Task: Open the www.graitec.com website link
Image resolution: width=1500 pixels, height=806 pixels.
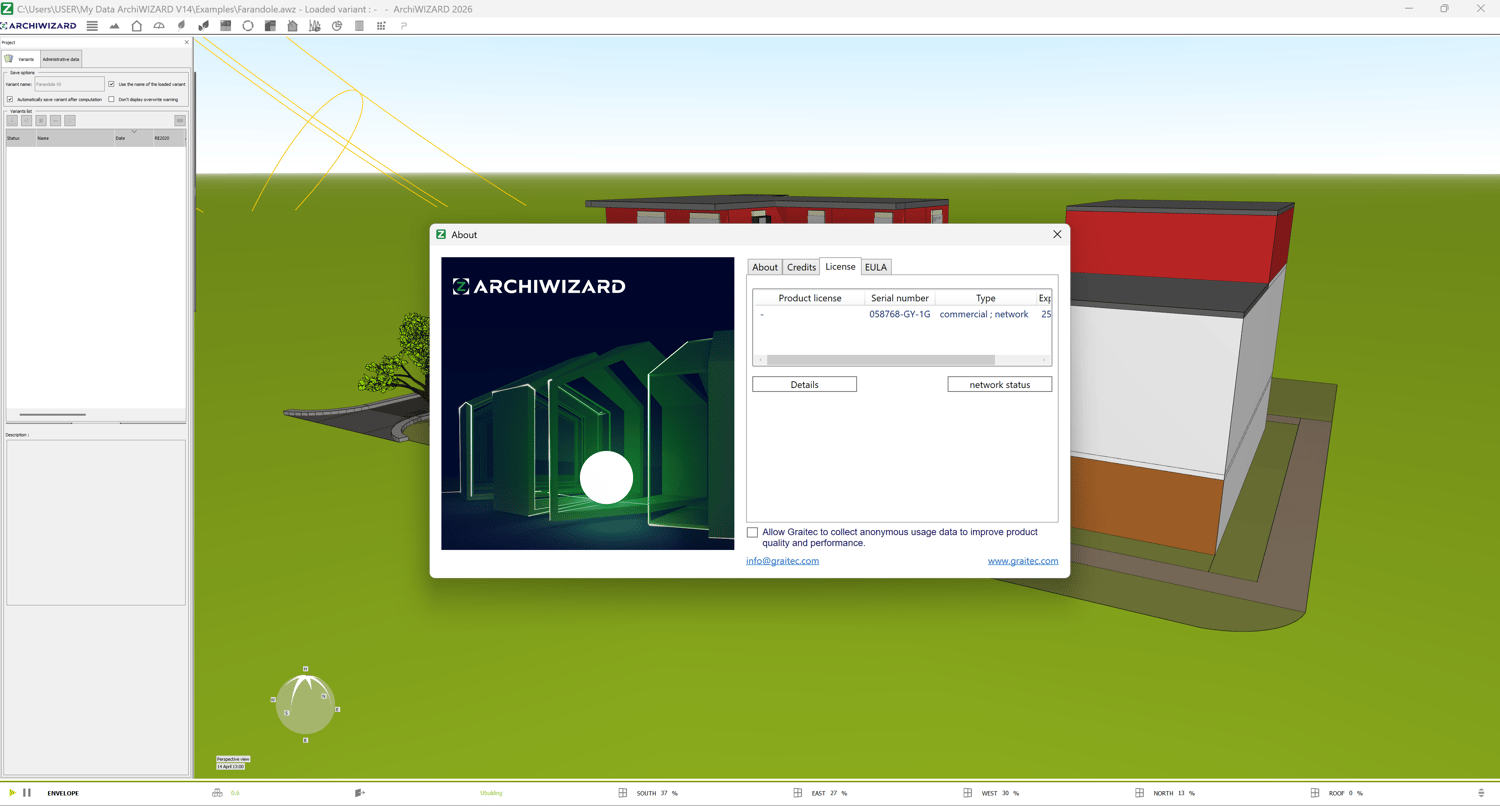Action: [1023, 561]
